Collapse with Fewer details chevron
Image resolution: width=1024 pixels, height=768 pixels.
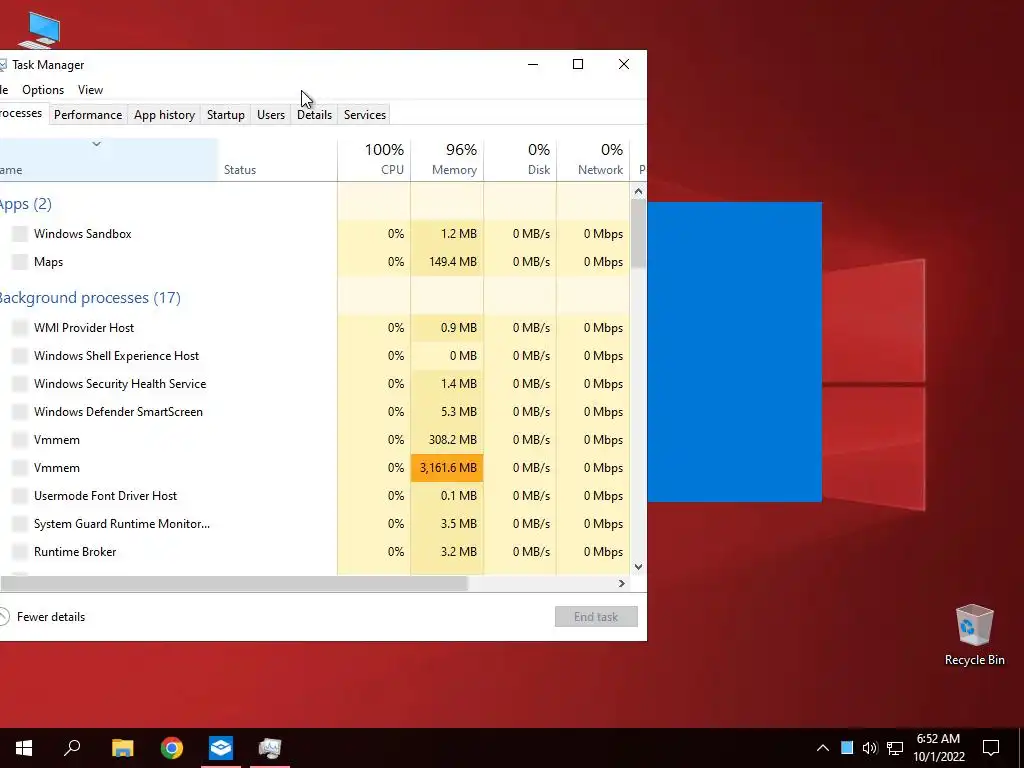[4, 616]
